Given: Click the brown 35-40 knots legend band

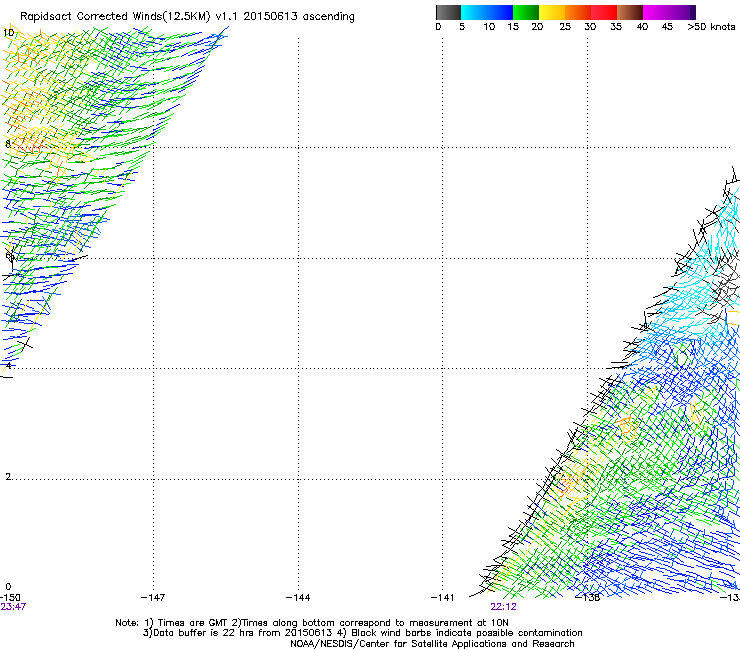Looking at the screenshot, I should 630,12.
